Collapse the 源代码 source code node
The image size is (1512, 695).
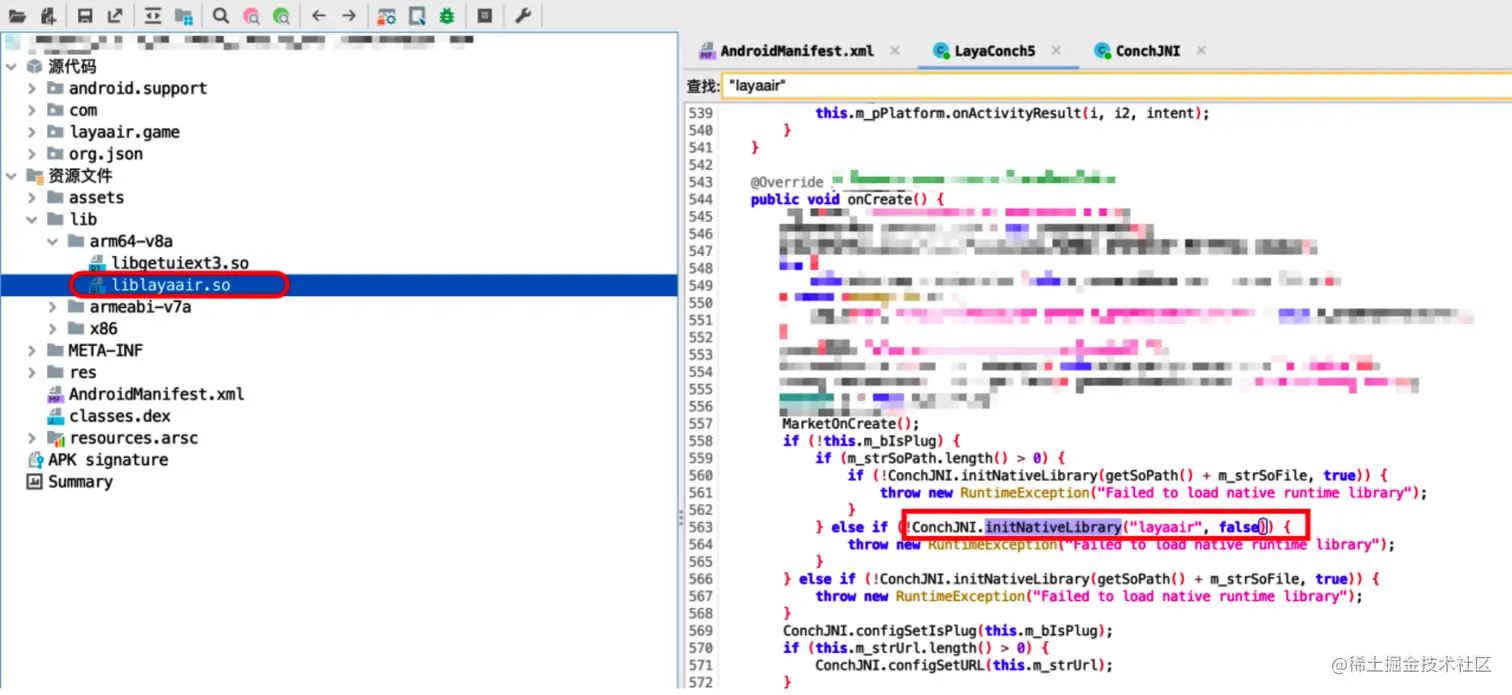pos(11,66)
